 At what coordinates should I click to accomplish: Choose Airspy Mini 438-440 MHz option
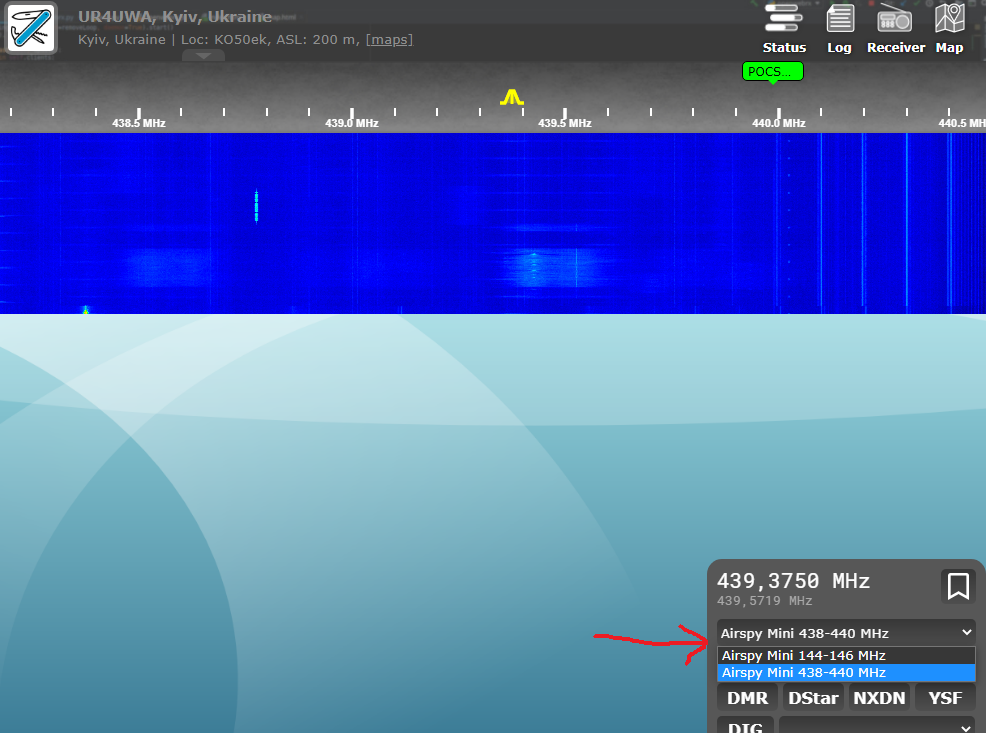tap(804, 673)
